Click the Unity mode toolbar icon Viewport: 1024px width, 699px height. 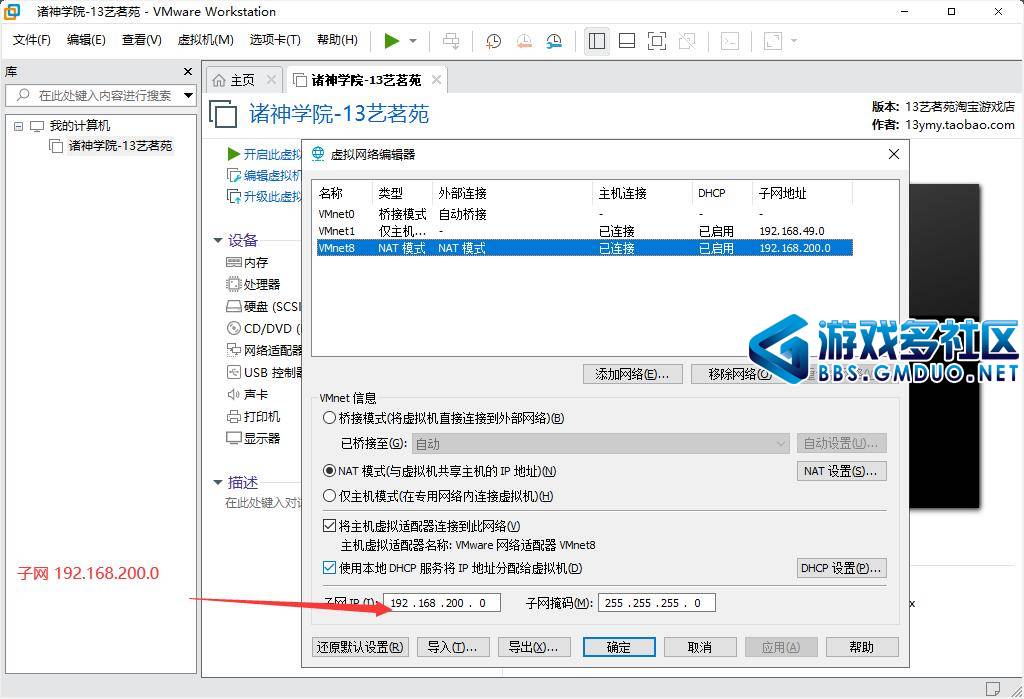[687, 41]
